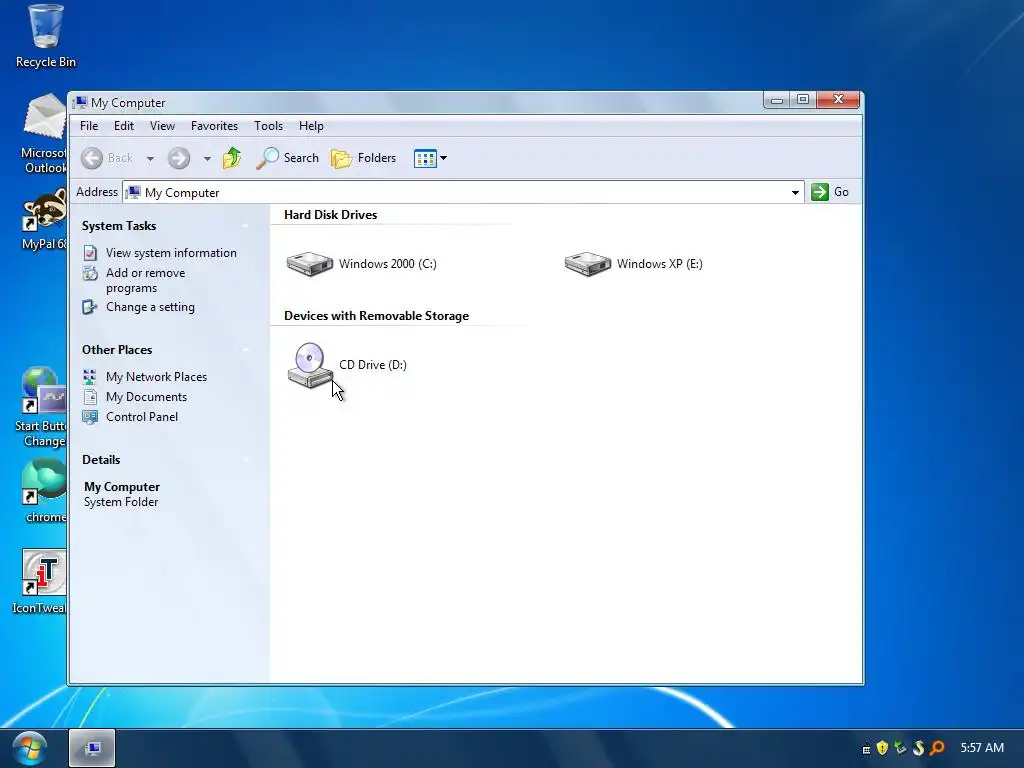Select the MyPal 68 raccoon desktop icon
1024x768 pixels.
[44, 219]
